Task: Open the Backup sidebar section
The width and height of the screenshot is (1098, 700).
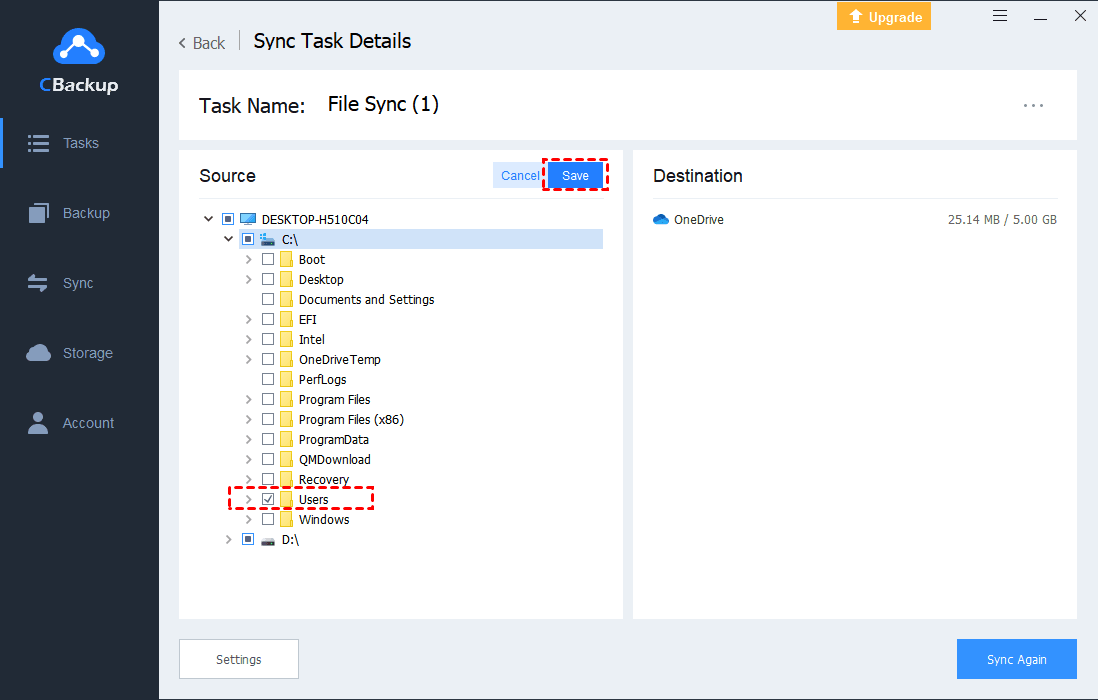Action: pyautogui.click(x=68, y=213)
